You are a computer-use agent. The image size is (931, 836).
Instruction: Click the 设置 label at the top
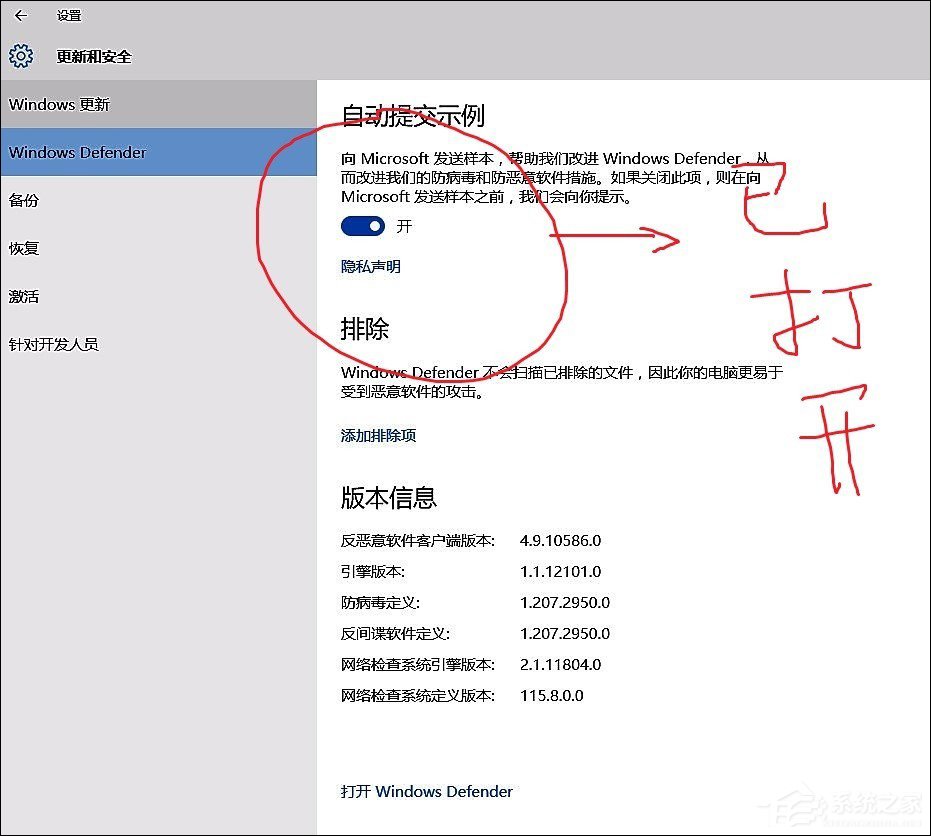(69, 15)
